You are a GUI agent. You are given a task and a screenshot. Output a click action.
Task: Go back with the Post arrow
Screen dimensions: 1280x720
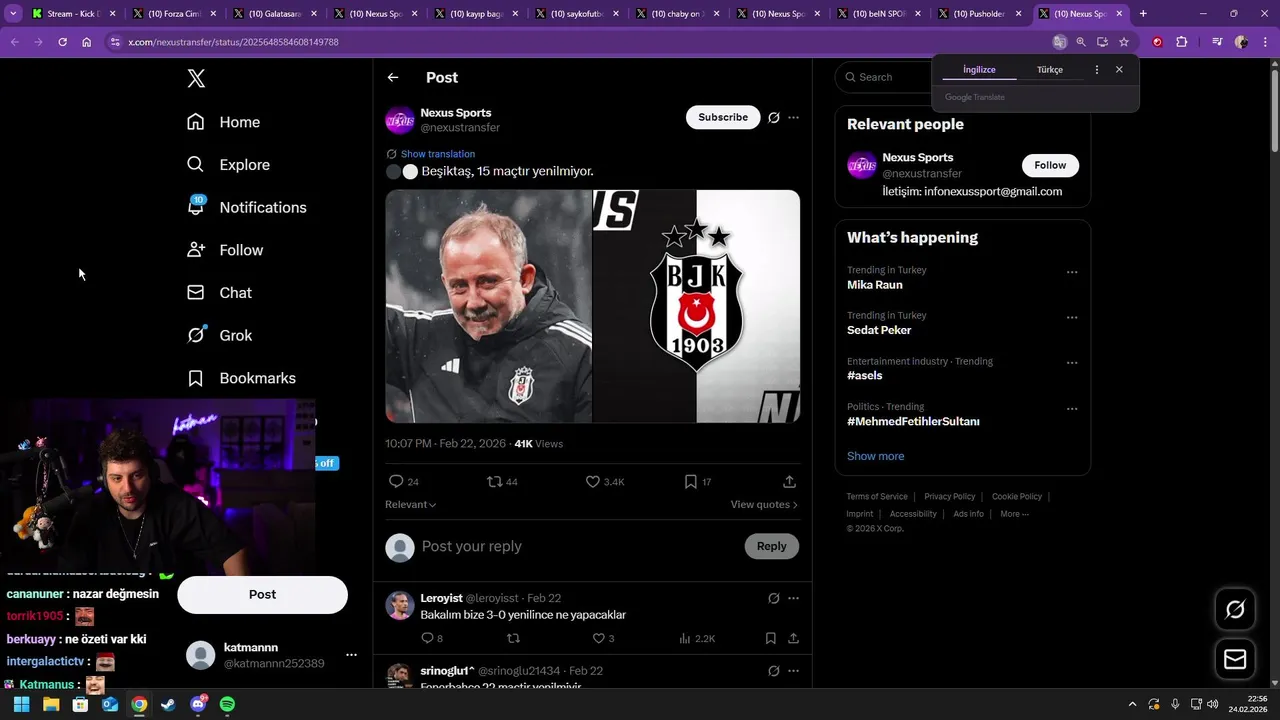click(x=393, y=77)
